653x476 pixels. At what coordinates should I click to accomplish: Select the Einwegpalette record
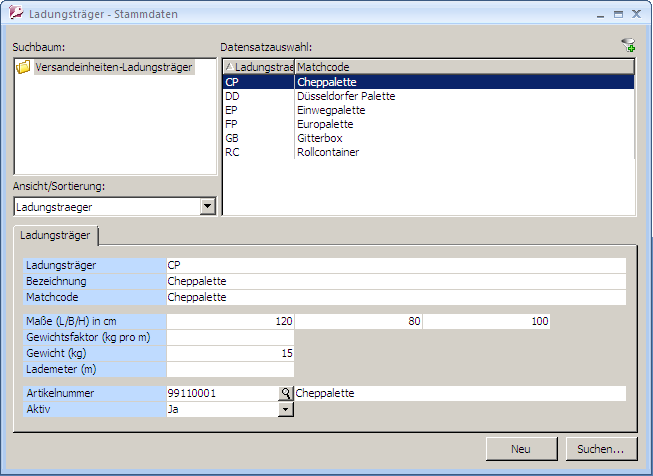(x=331, y=110)
